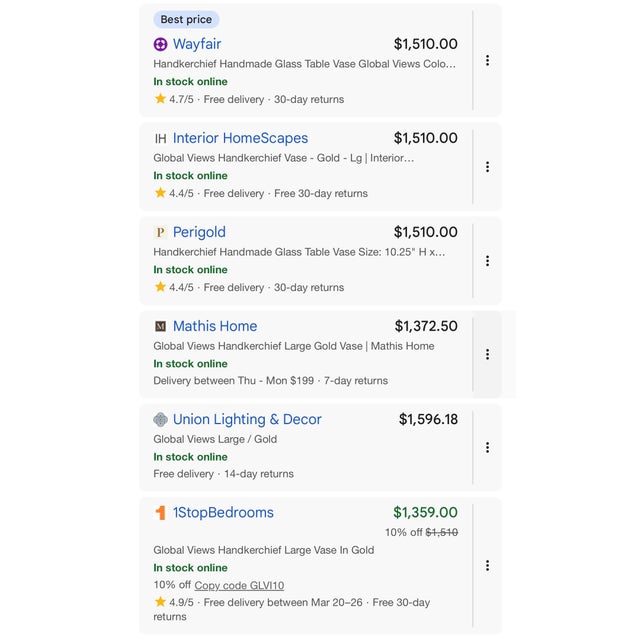Click Union Lighting & Decor's more options icon

tap(487, 448)
